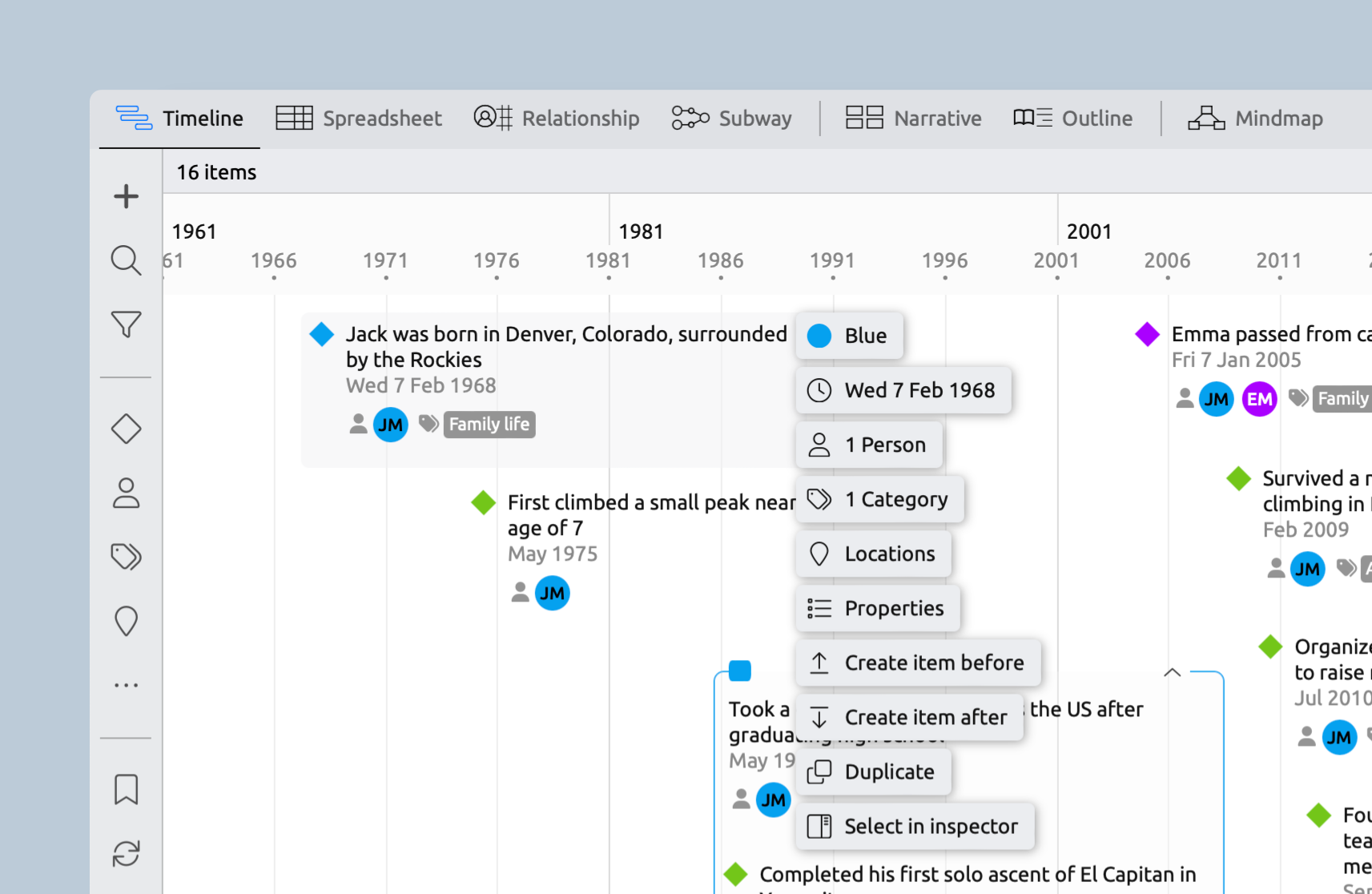
Task: Switch to the Subway view tab
Action: point(732,119)
